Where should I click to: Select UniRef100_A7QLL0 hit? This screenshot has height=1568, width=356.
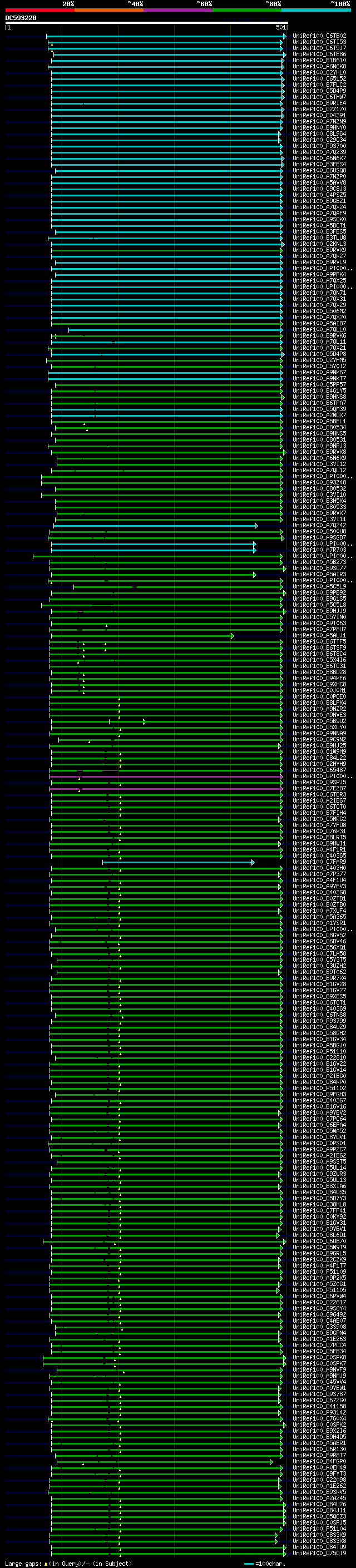319,329
